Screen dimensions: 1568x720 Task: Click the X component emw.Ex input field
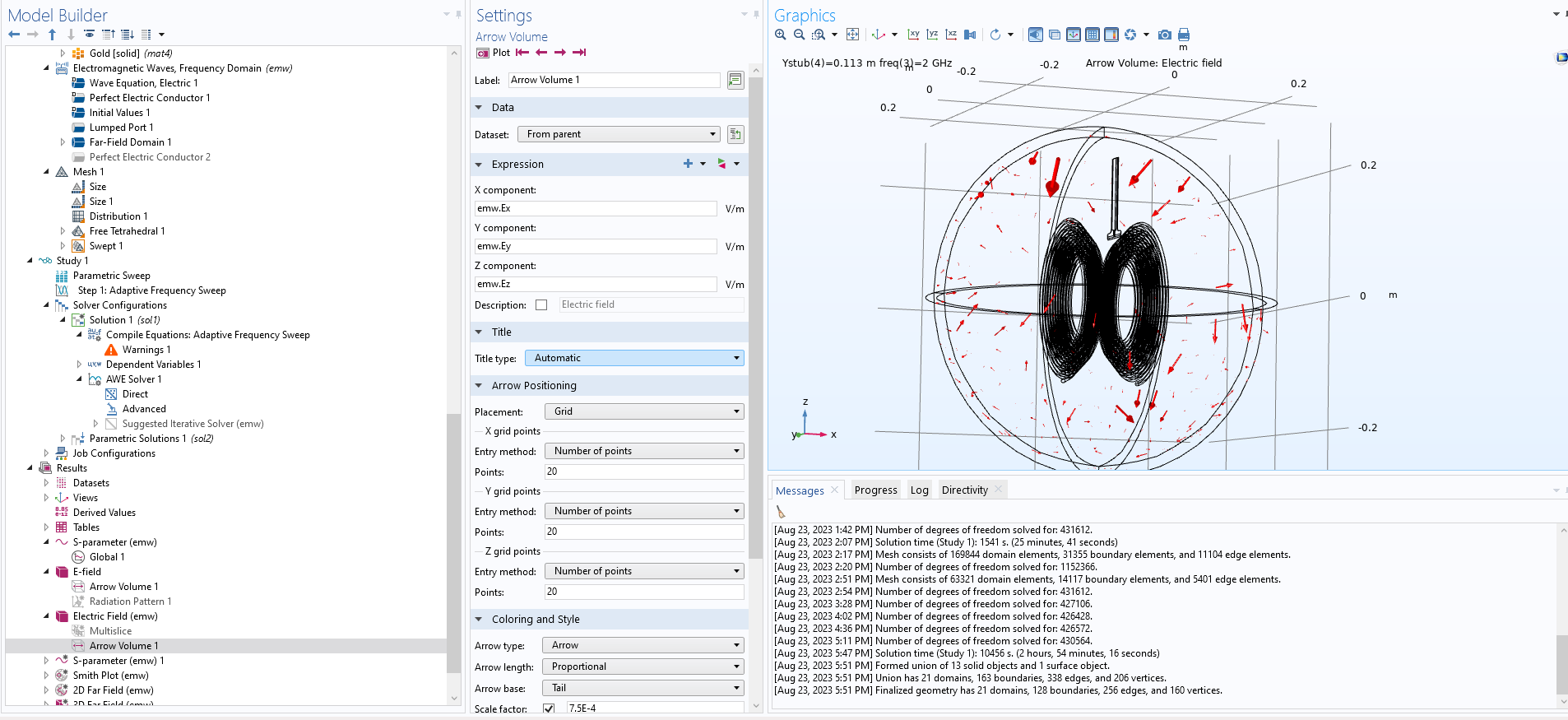tap(596, 209)
